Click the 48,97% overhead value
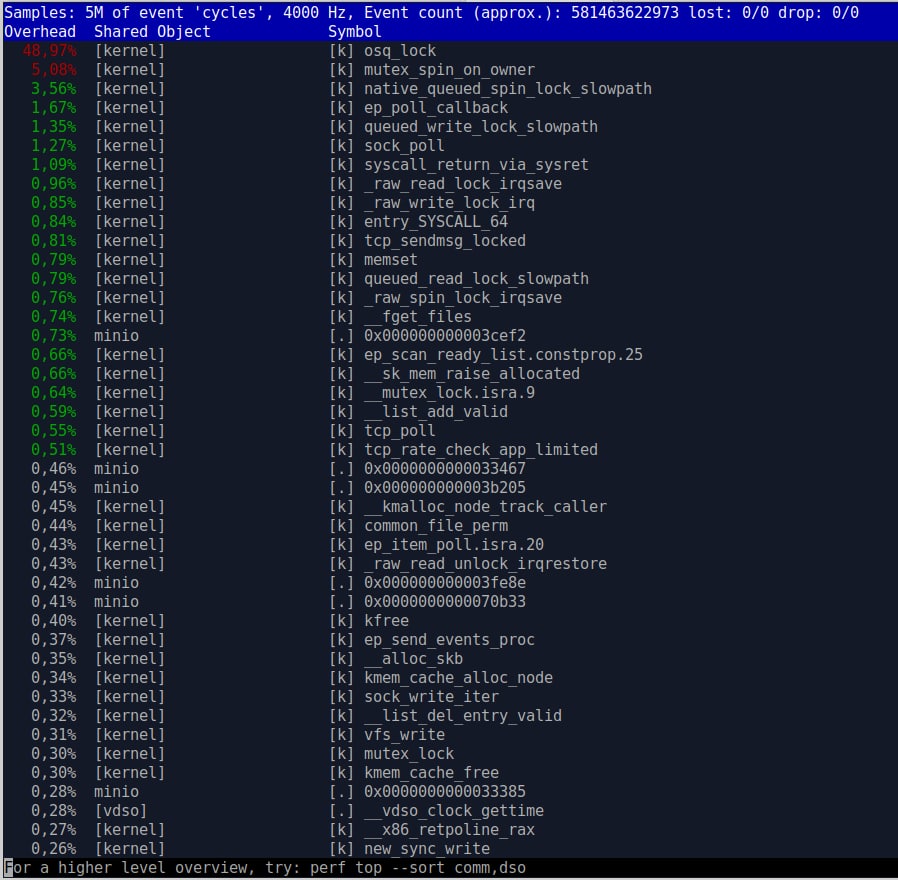898x880 pixels. click(49, 51)
